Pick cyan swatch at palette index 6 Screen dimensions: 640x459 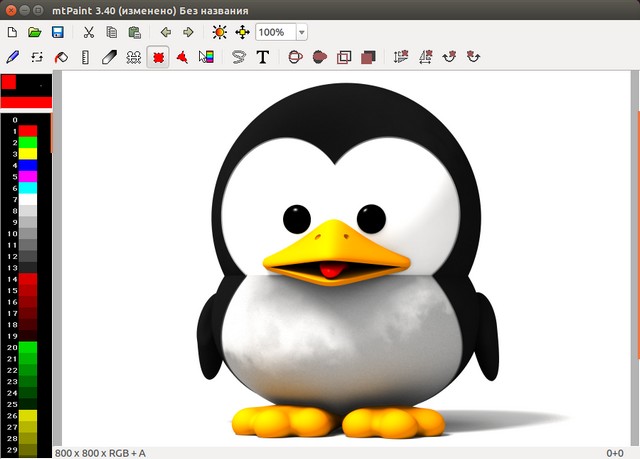click(x=28, y=188)
